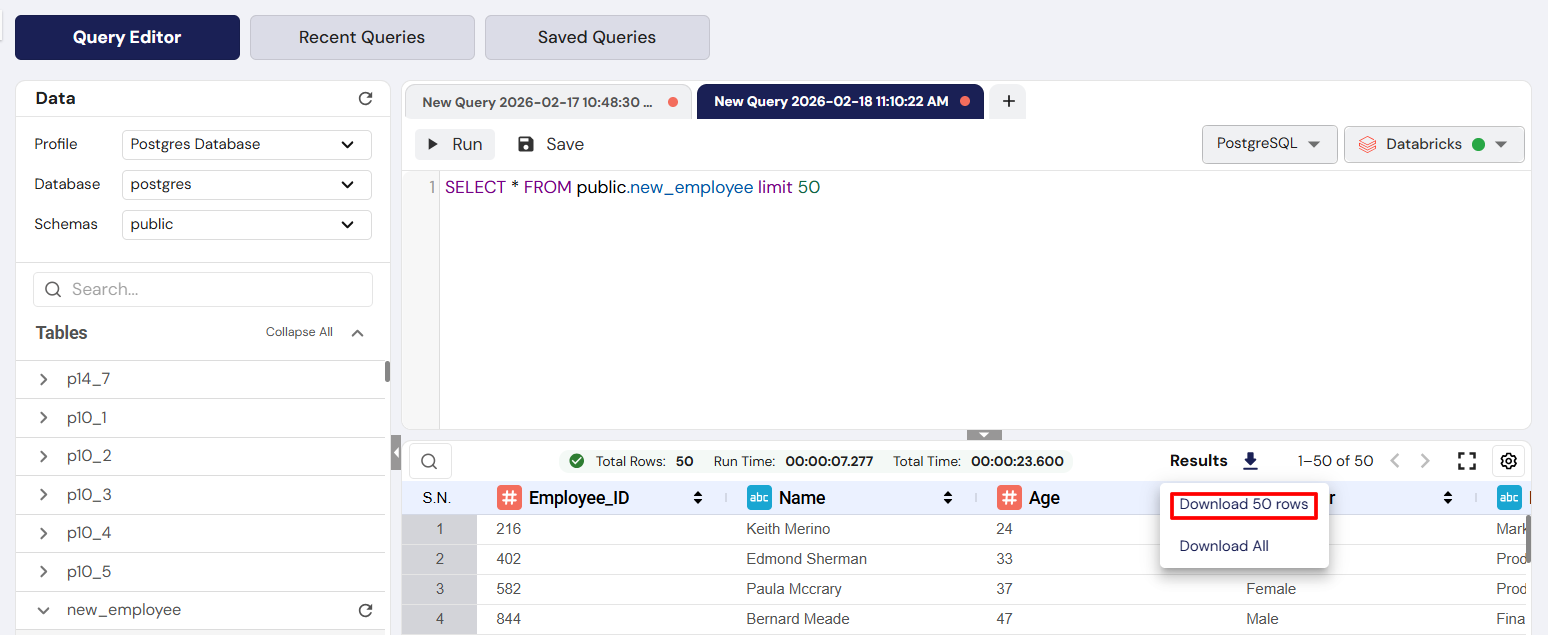Collapse the new_employee table node
This screenshot has height=635, width=1548.
tap(44, 610)
